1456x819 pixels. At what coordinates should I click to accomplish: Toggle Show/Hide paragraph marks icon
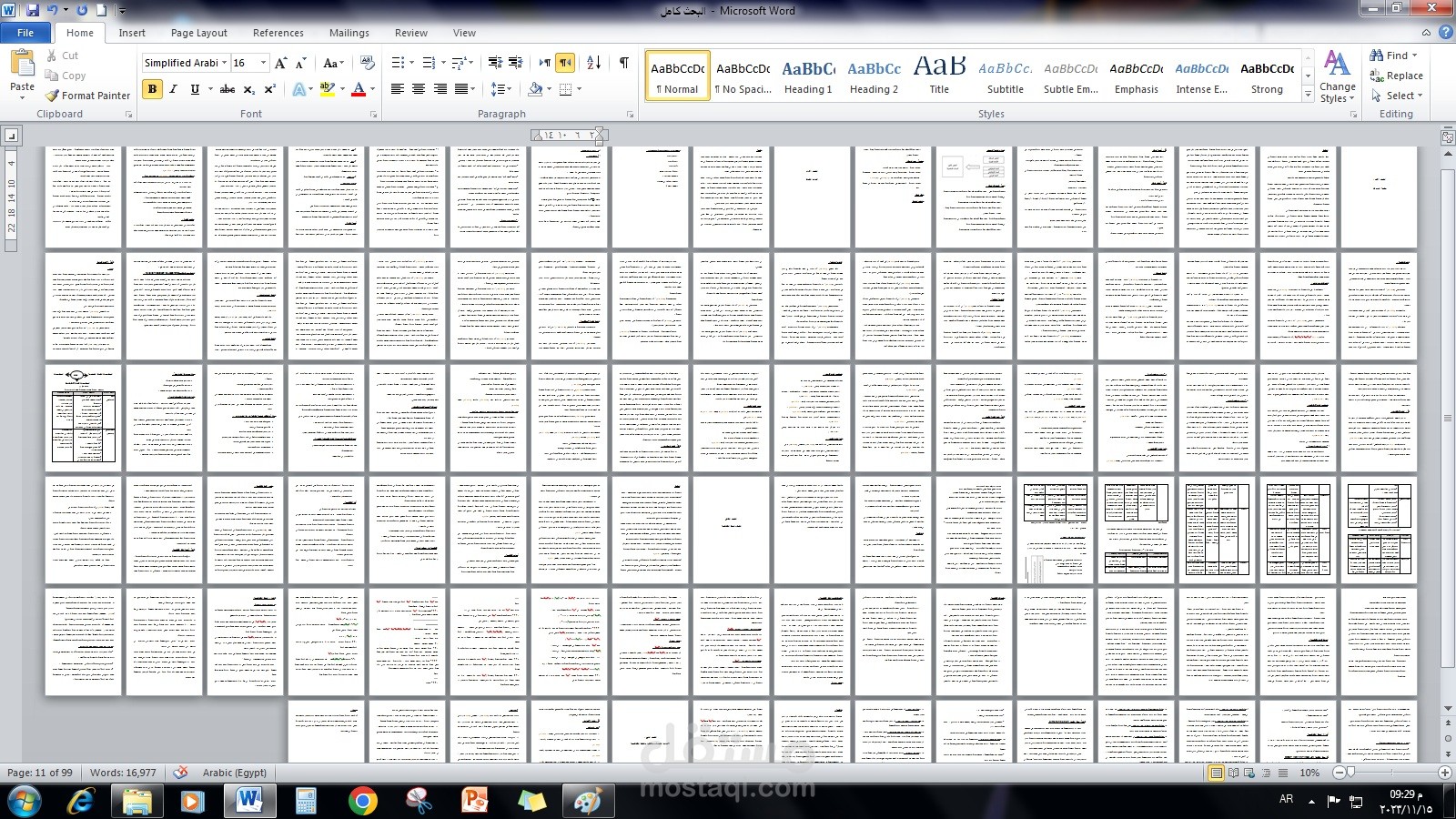coord(623,63)
